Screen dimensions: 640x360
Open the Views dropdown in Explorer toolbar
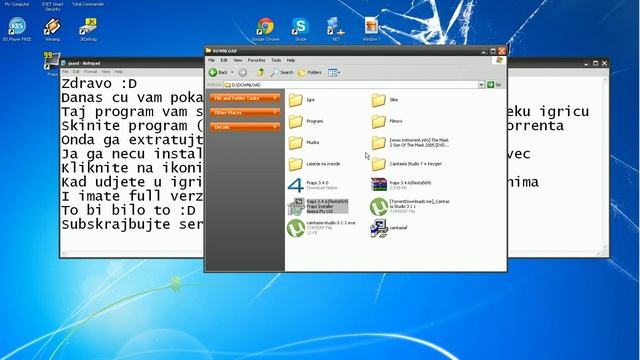[334, 72]
